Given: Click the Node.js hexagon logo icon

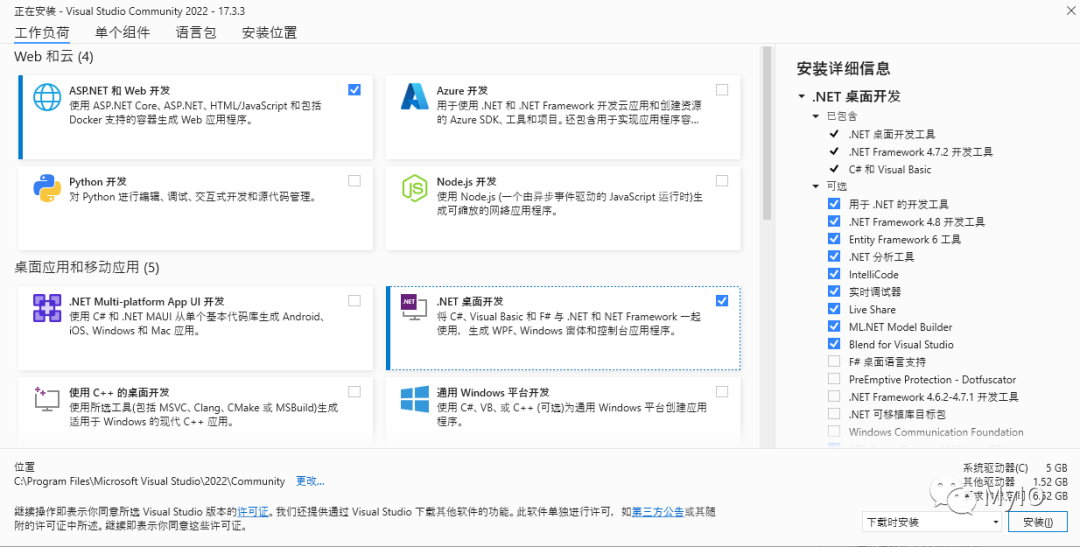Looking at the screenshot, I should pos(415,189).
